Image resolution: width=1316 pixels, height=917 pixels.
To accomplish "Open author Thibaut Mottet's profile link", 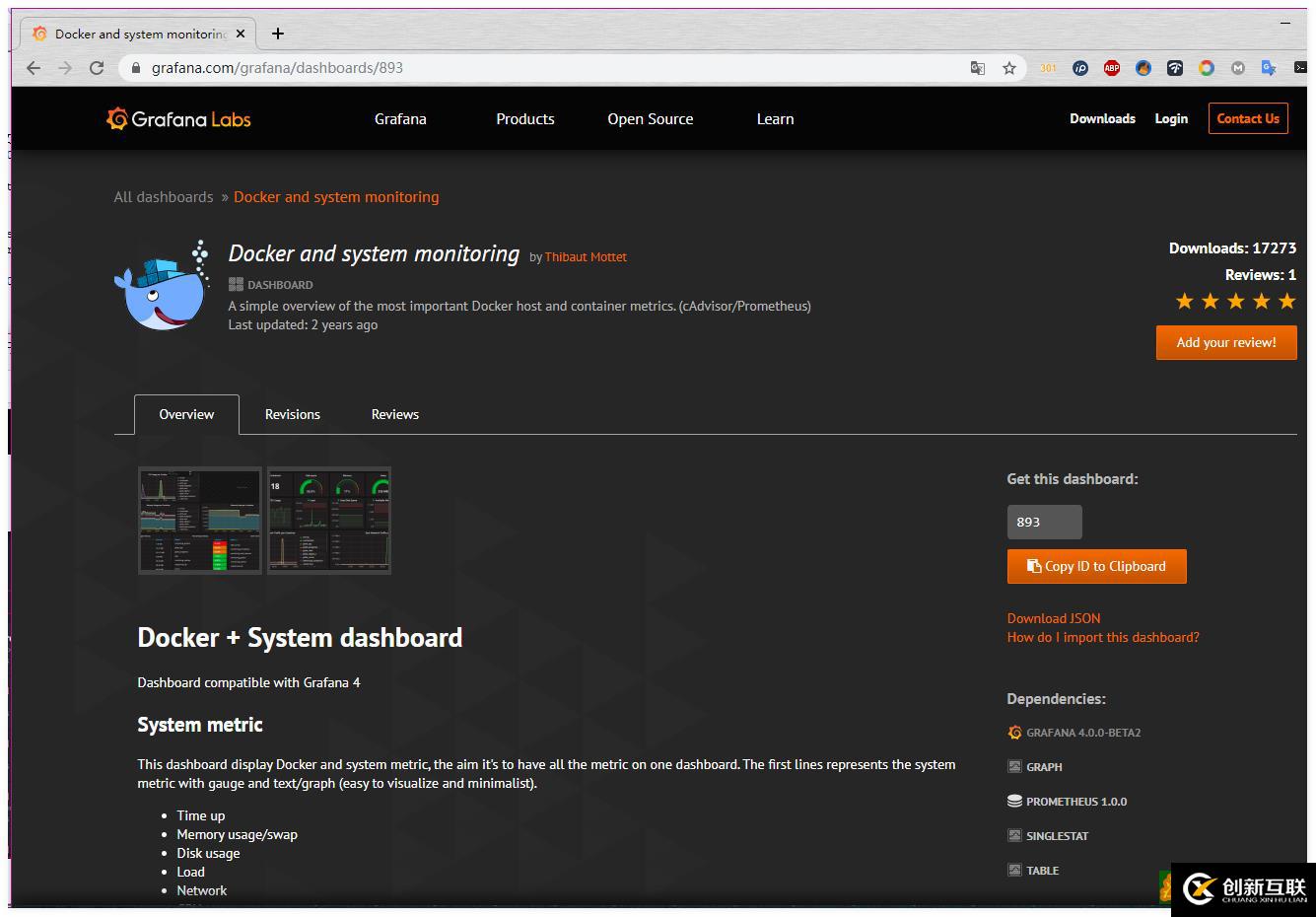I will pos(586,257).
